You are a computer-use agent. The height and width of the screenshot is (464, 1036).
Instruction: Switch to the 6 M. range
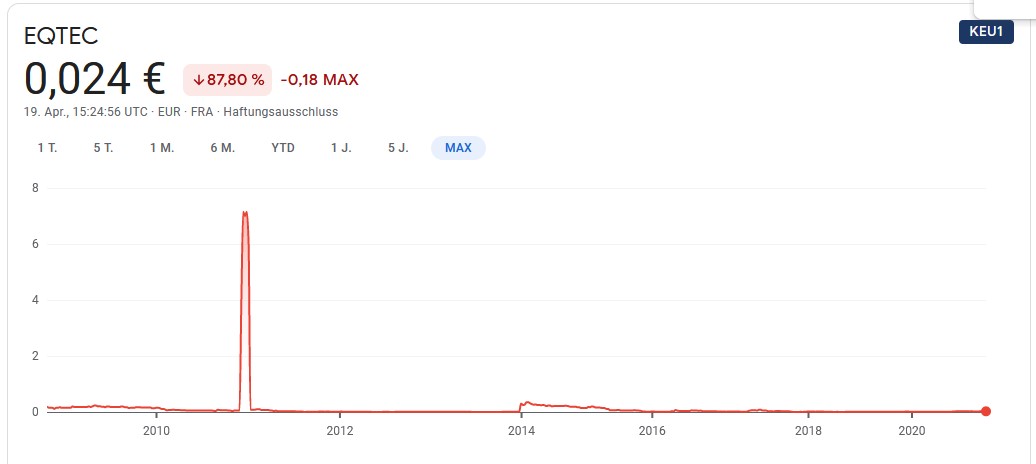tap(222, 148)
